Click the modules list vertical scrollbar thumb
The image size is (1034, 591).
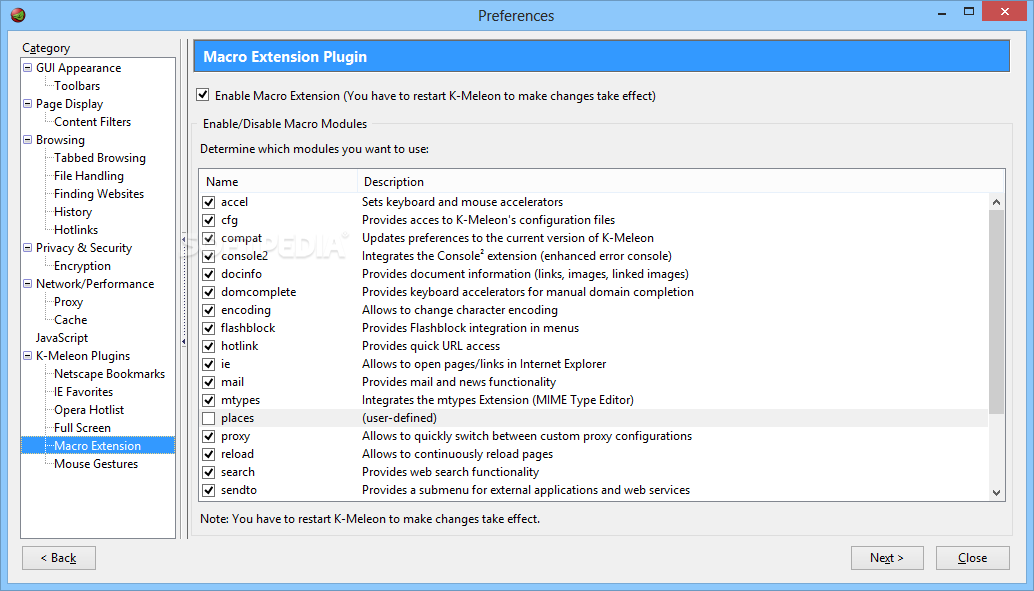coord(996,312)
